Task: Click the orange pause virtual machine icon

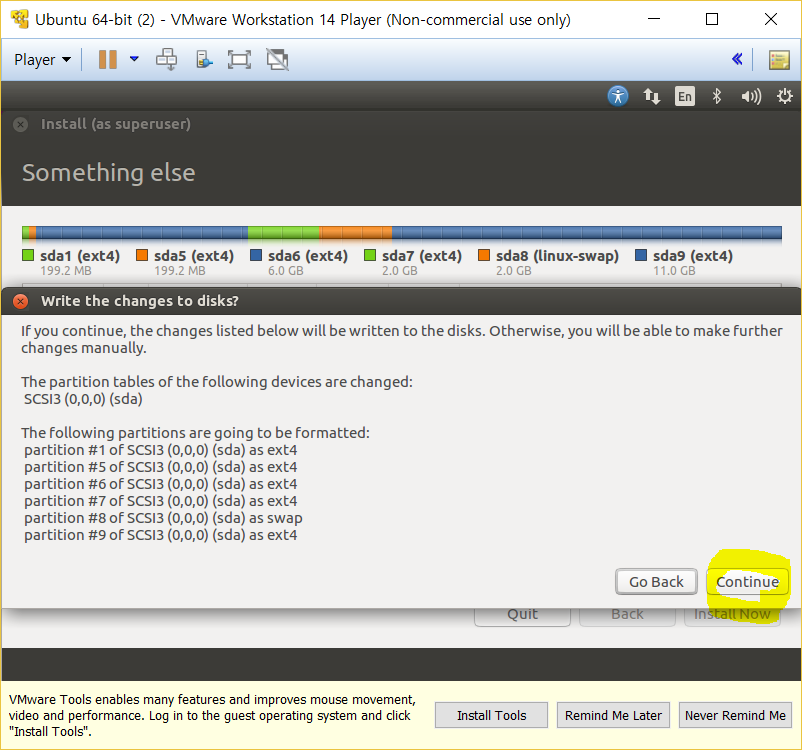Action: [x=107, y=60]
